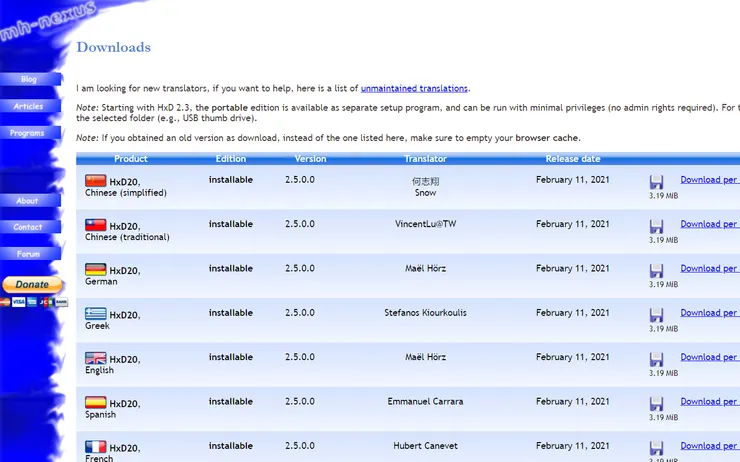Image resolution: width=740 pixels, height=462 pixels.
Task: Follow the unmaintained translations link
Action: pyautogui.click(x=414, y=88)
